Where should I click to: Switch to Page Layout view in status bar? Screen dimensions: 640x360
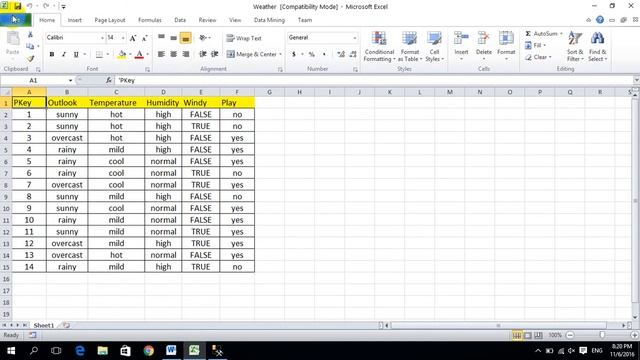(x=528, y=336)
